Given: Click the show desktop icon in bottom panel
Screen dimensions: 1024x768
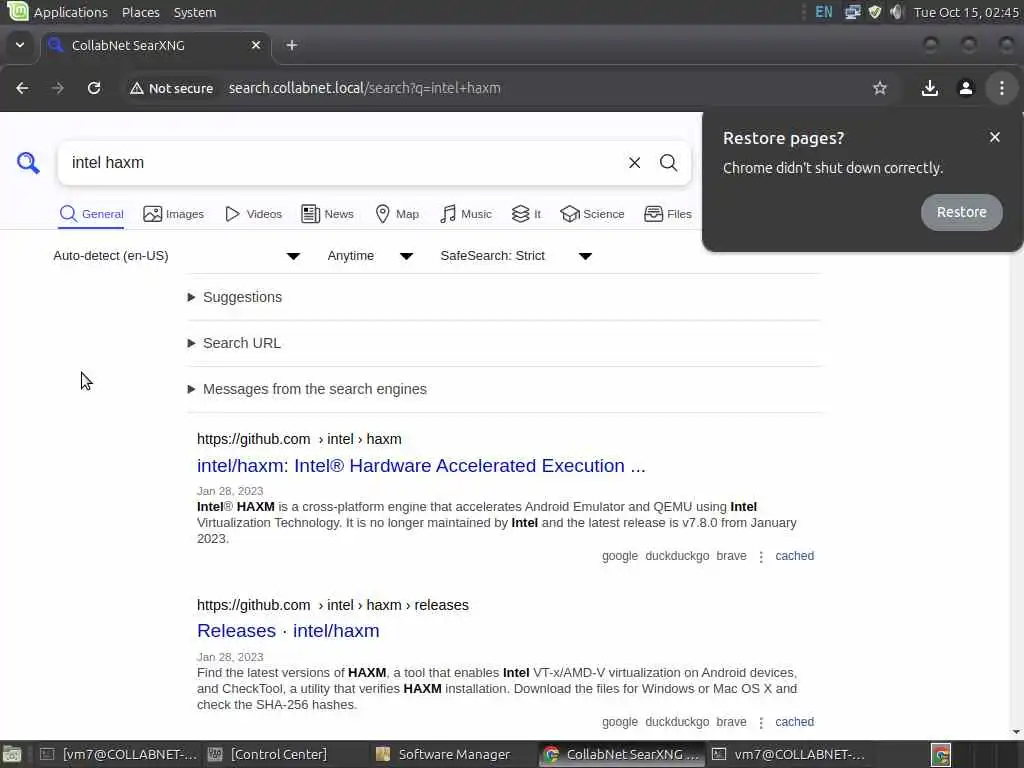Looking at the screenshot, I should tap(12, 755).
